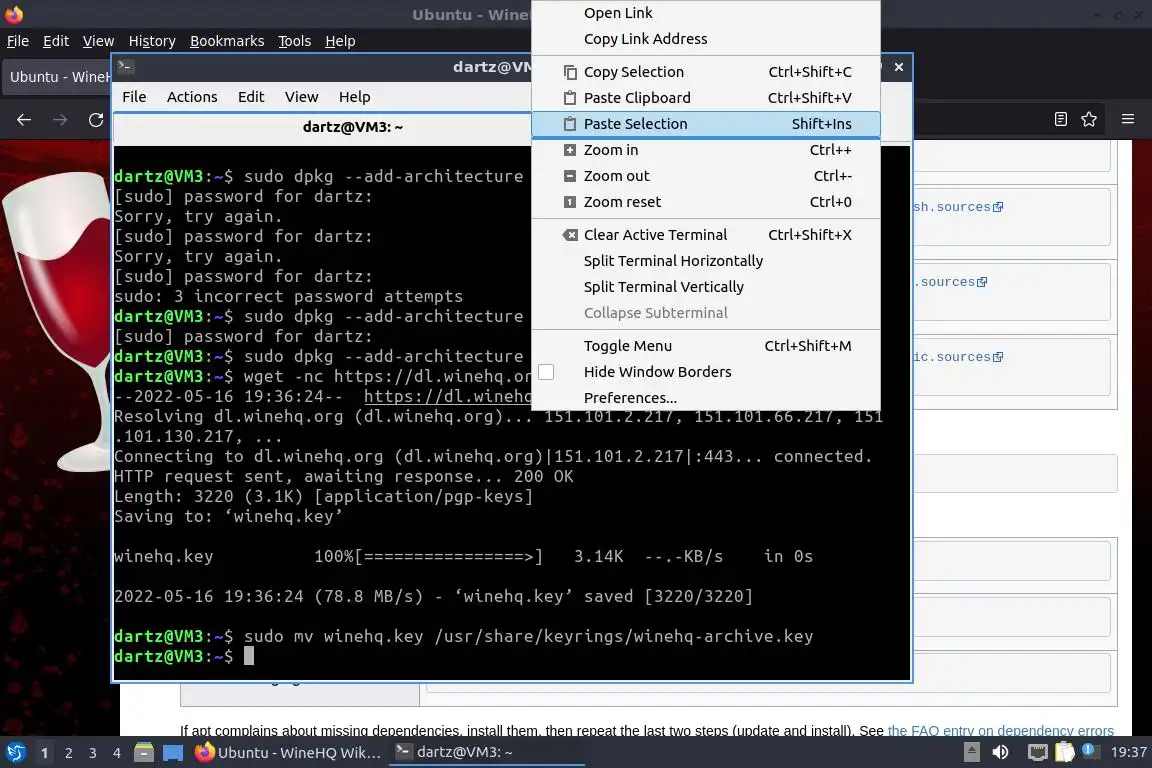1152x768 pixels.
Task: Switch to workspace 2
Action: pyautogui.click(x=69, y=753)
